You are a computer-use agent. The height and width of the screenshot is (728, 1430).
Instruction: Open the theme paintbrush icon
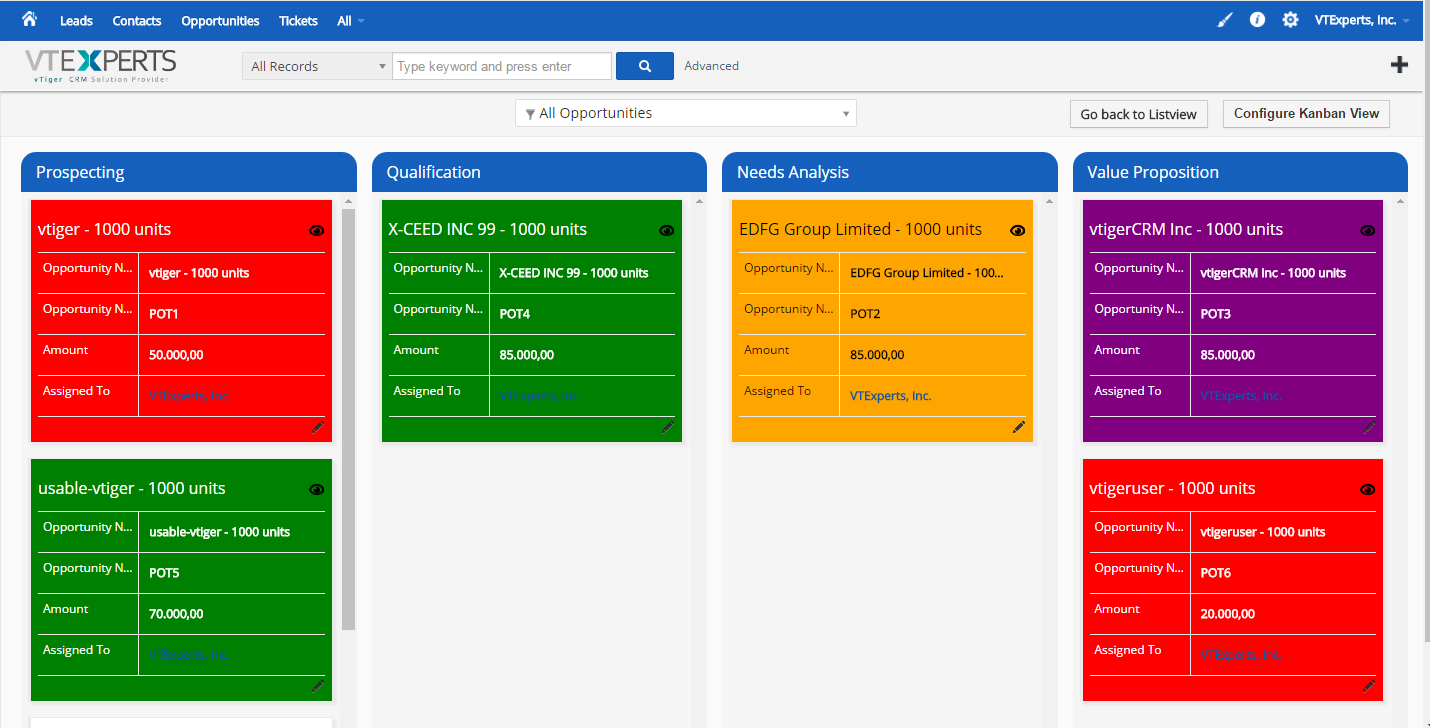tap(1225, 20)
